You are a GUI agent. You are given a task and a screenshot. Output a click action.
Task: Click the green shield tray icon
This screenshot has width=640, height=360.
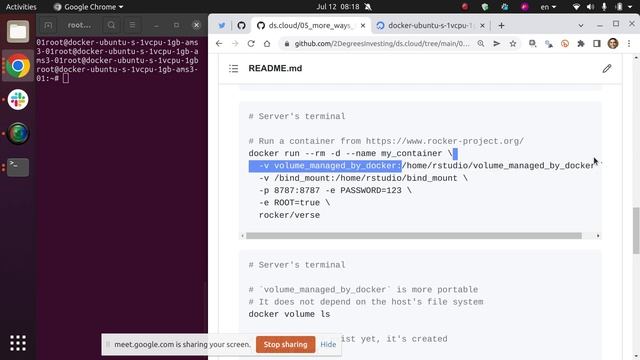click(484, 7)
